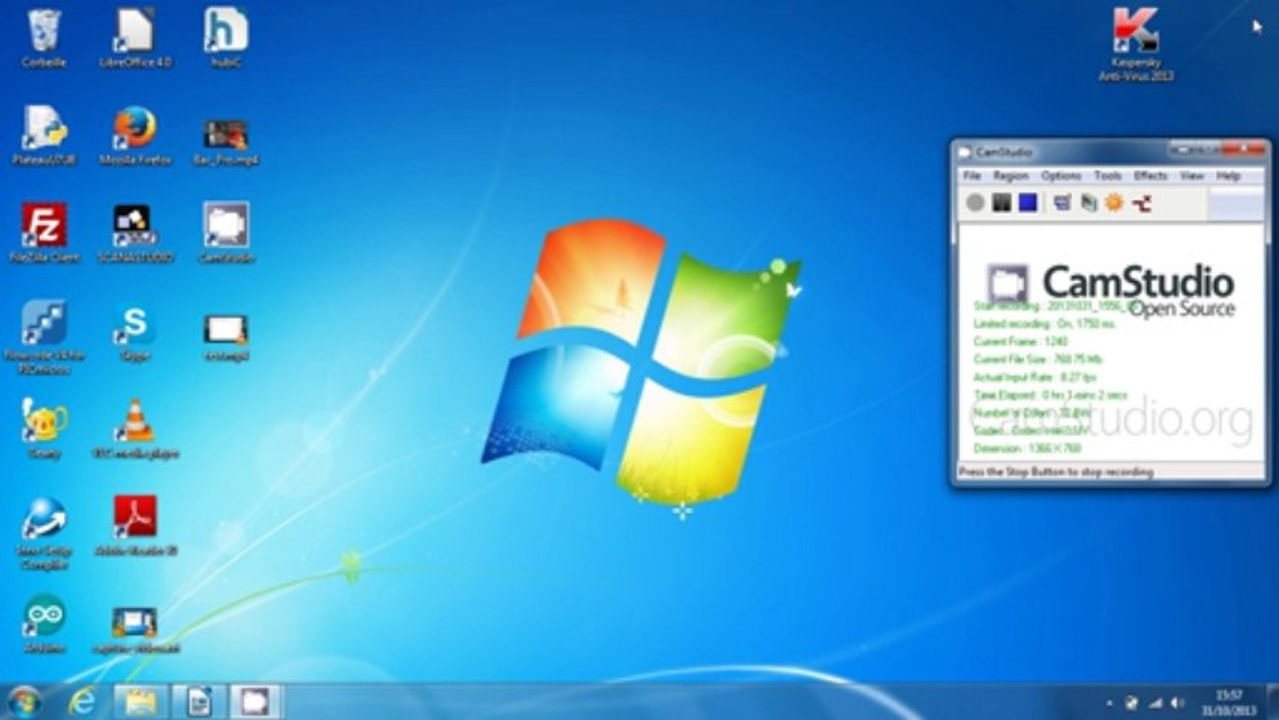Open the Effects menu in CamStudio

tap(1150, 175)
